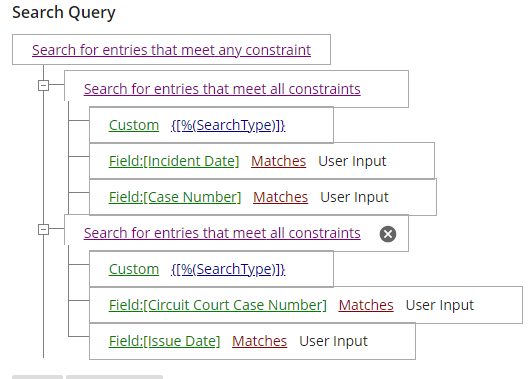Change Matches operator for Case Number
The height and width of the screenshot is (379, 528).
(x=280, y=197)
